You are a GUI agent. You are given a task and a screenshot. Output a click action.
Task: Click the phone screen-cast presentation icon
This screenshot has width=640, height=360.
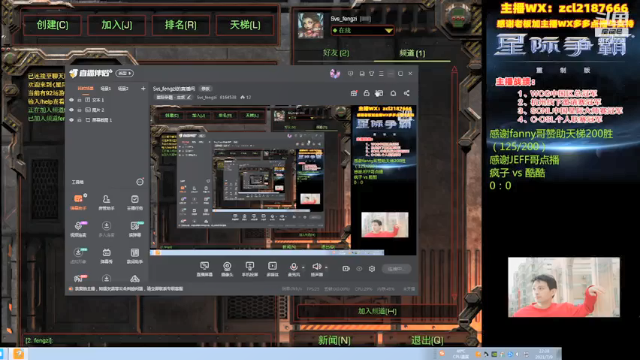[x=249, y=269]
